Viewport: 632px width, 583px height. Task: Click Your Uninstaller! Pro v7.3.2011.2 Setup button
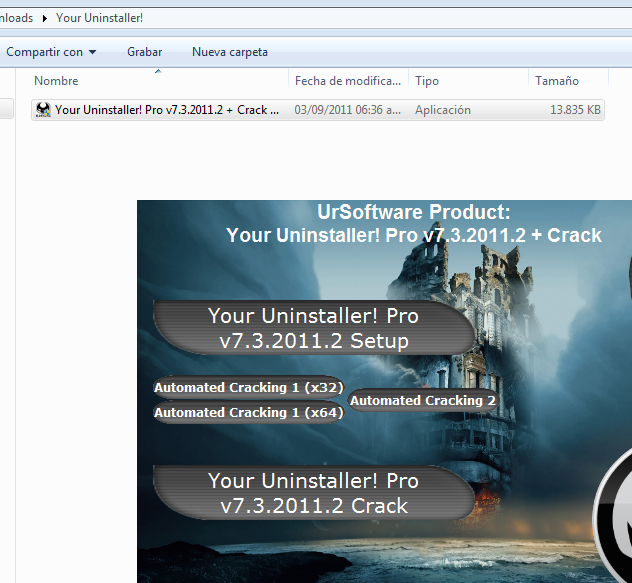(x=314, y=328)
